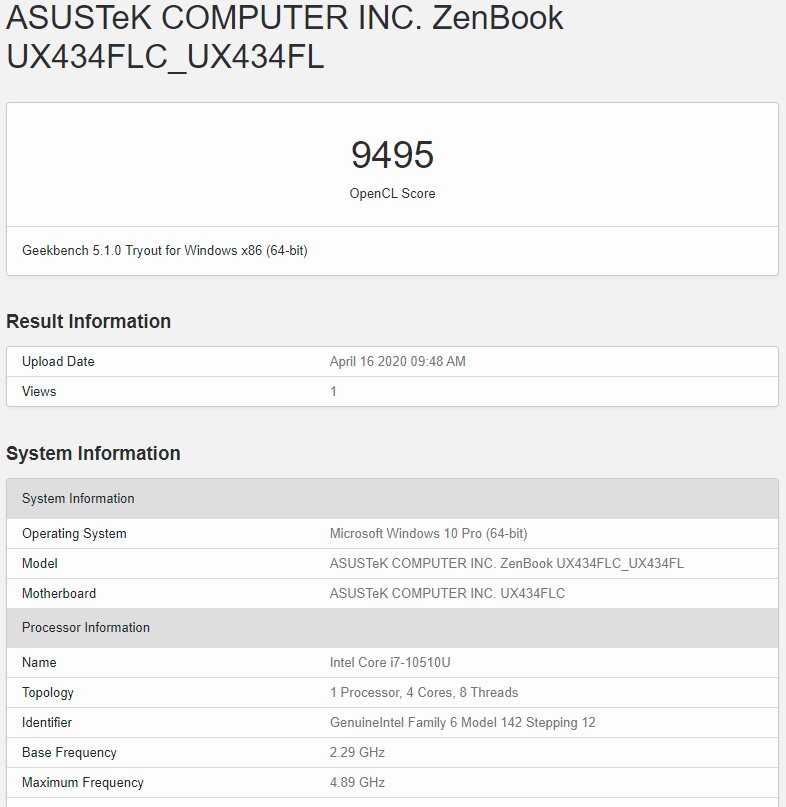The image size is (786, 807).
Task: Click the GenuineIntel Identifier value
Action: (x=463, y=722)
